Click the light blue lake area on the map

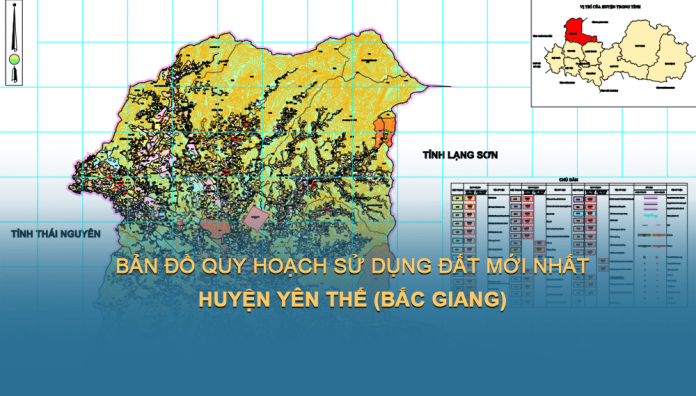coord(198,187)
